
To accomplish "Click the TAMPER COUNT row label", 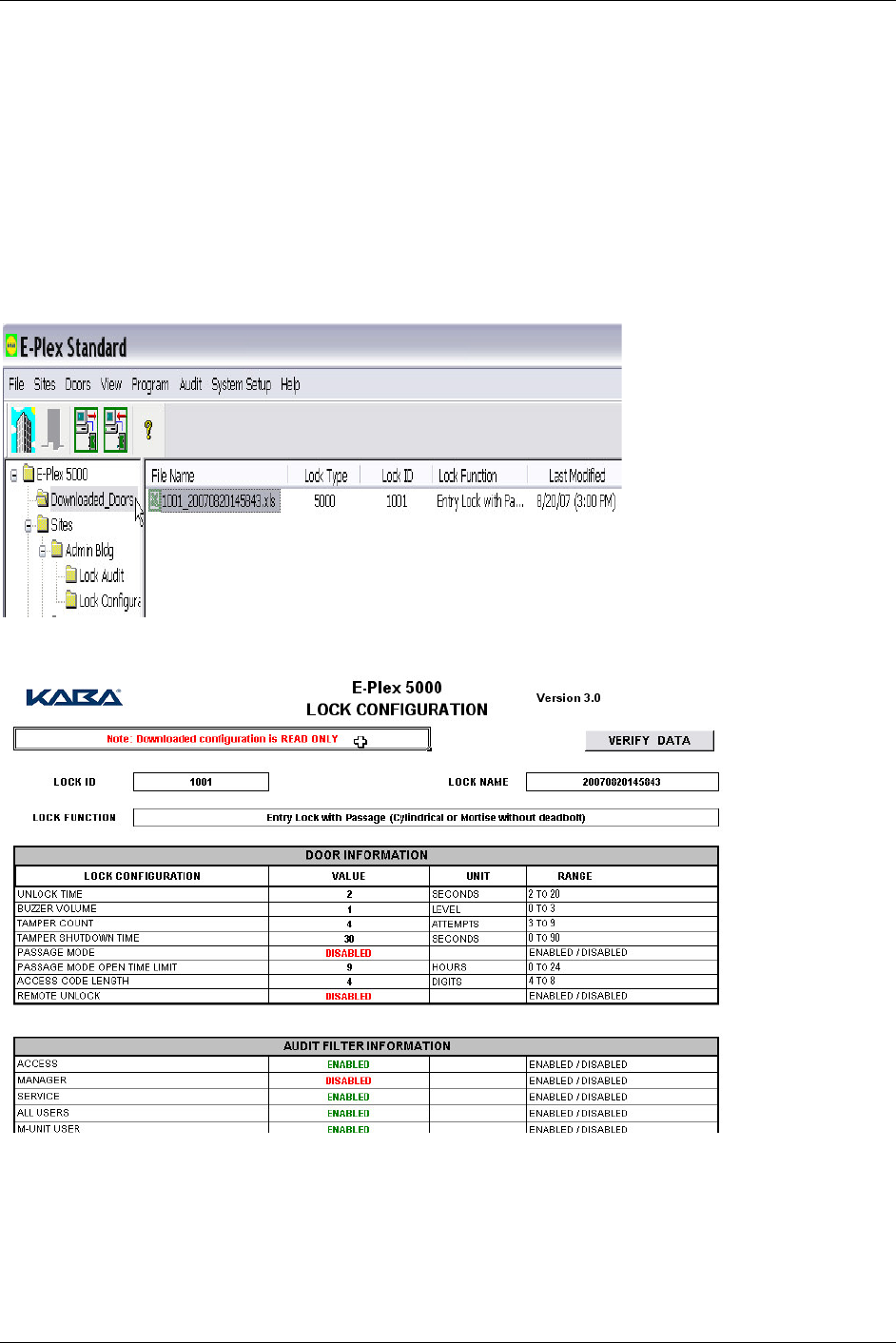I will [x=55, y=924].
